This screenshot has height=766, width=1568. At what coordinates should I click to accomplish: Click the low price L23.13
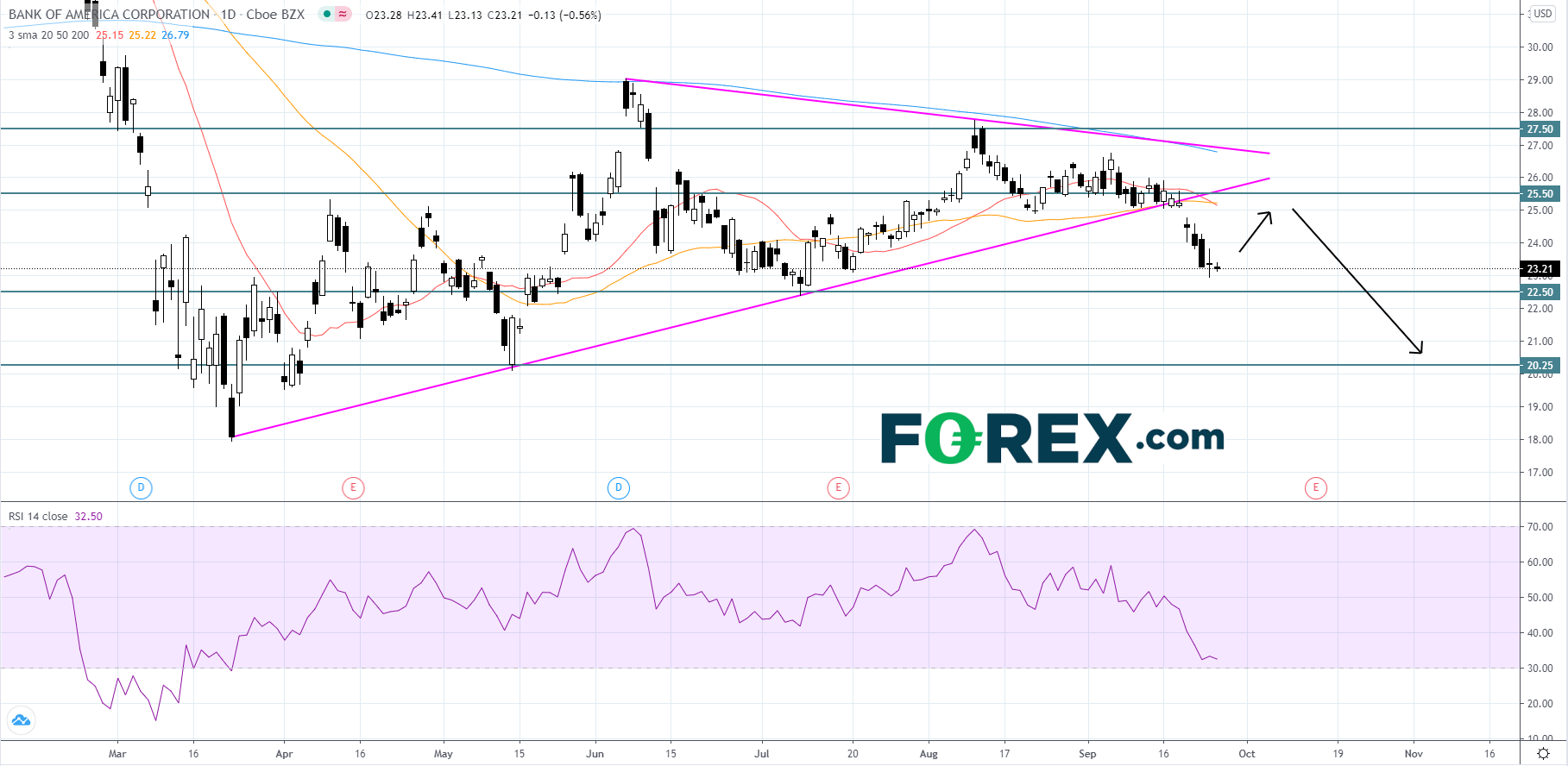tap(465, 16)
